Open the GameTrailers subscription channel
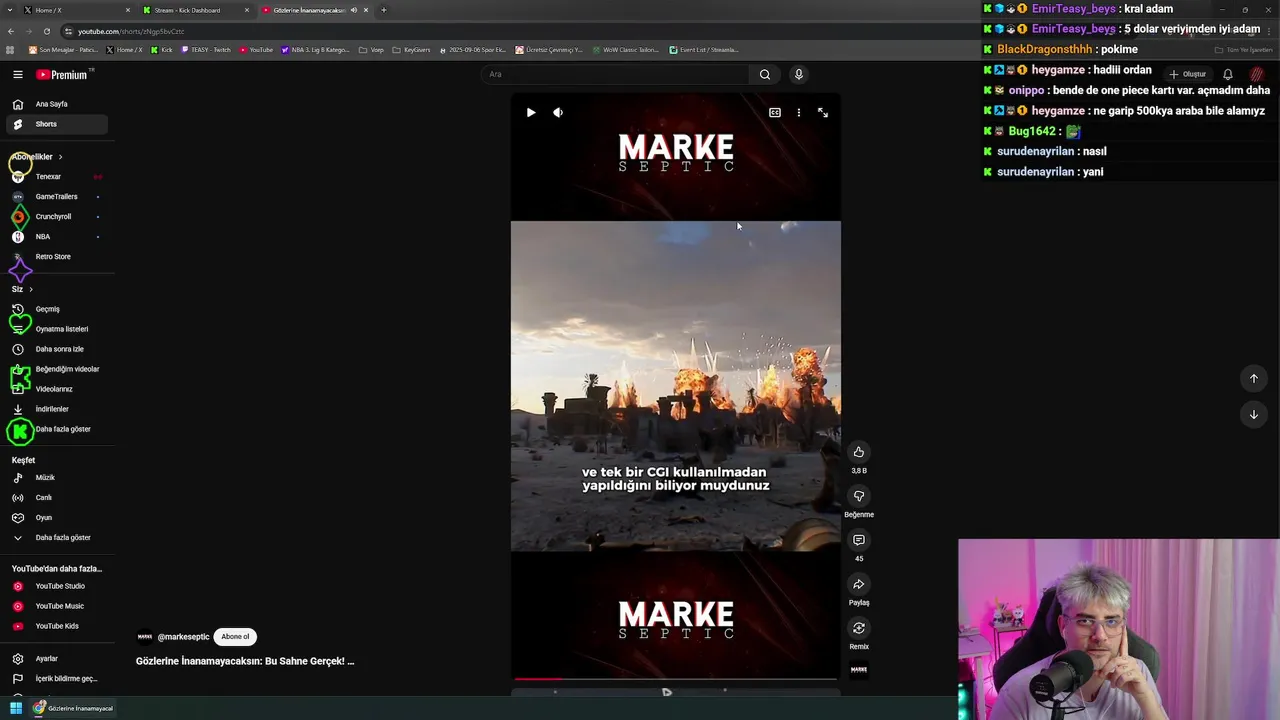This screenshot has width=1280, height=720. pos(56,197)
